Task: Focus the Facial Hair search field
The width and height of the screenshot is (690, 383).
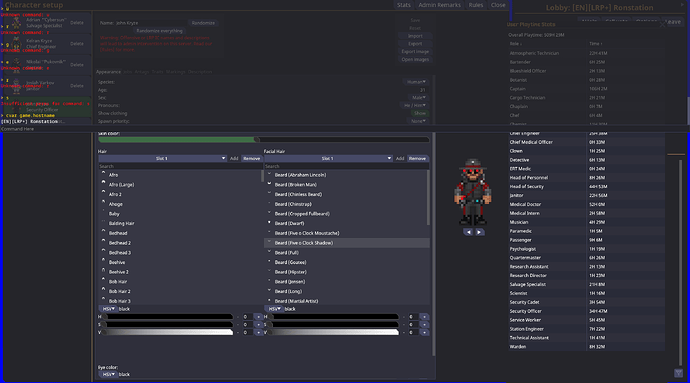Action: (x=346, y=166)
